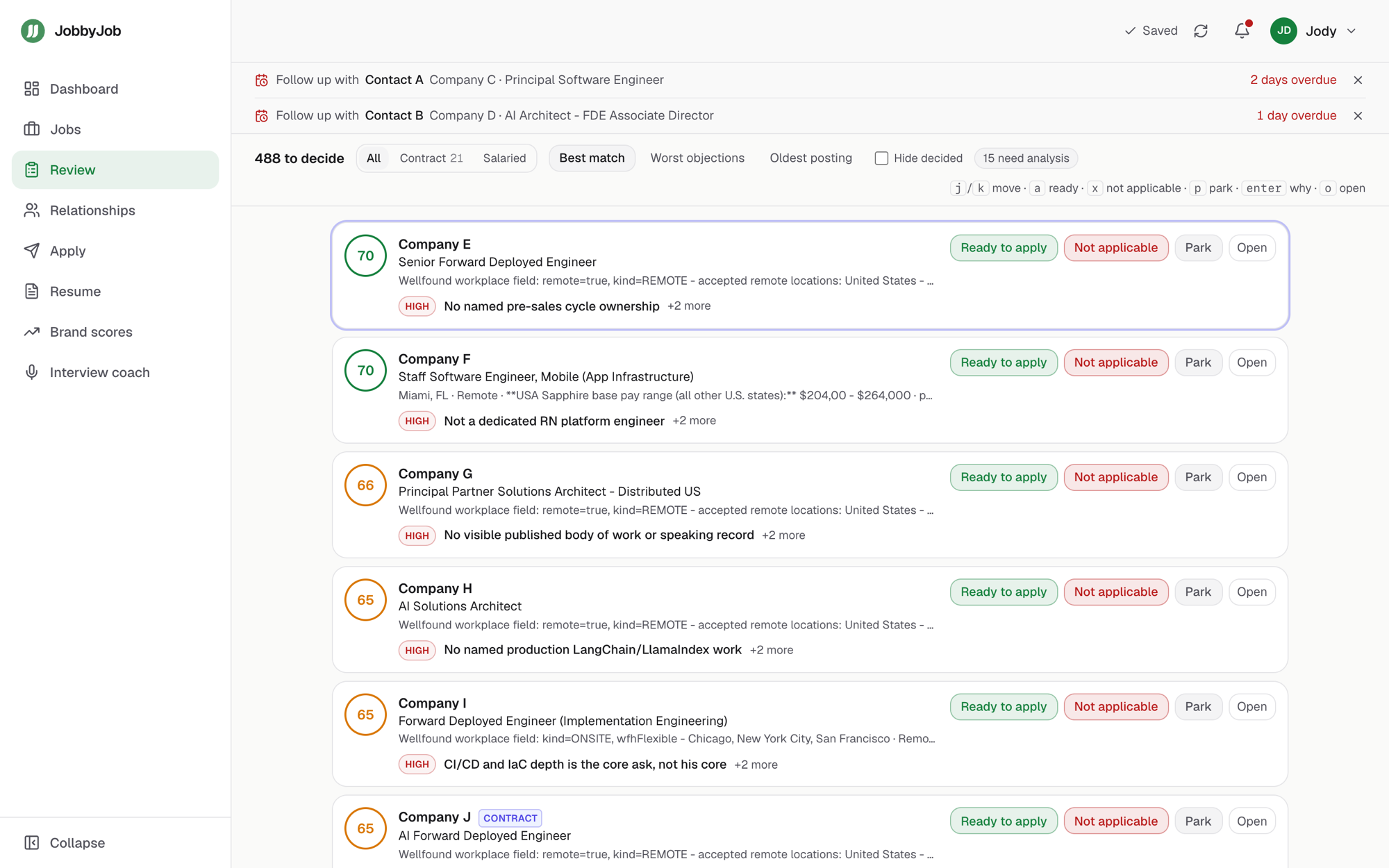Screen dimensions: 1389x868
Task: Sort by Oldest posting
Action: tap(810, 158)
